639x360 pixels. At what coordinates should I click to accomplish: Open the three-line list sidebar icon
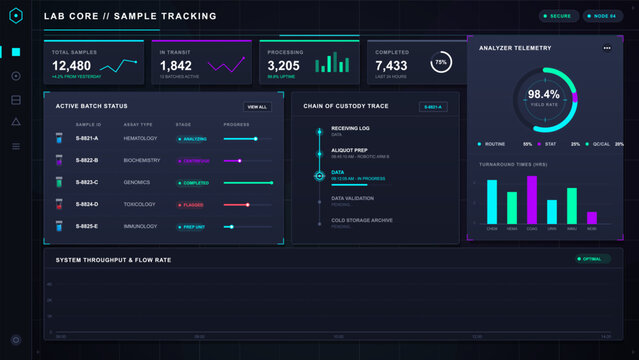click(16, 146)
